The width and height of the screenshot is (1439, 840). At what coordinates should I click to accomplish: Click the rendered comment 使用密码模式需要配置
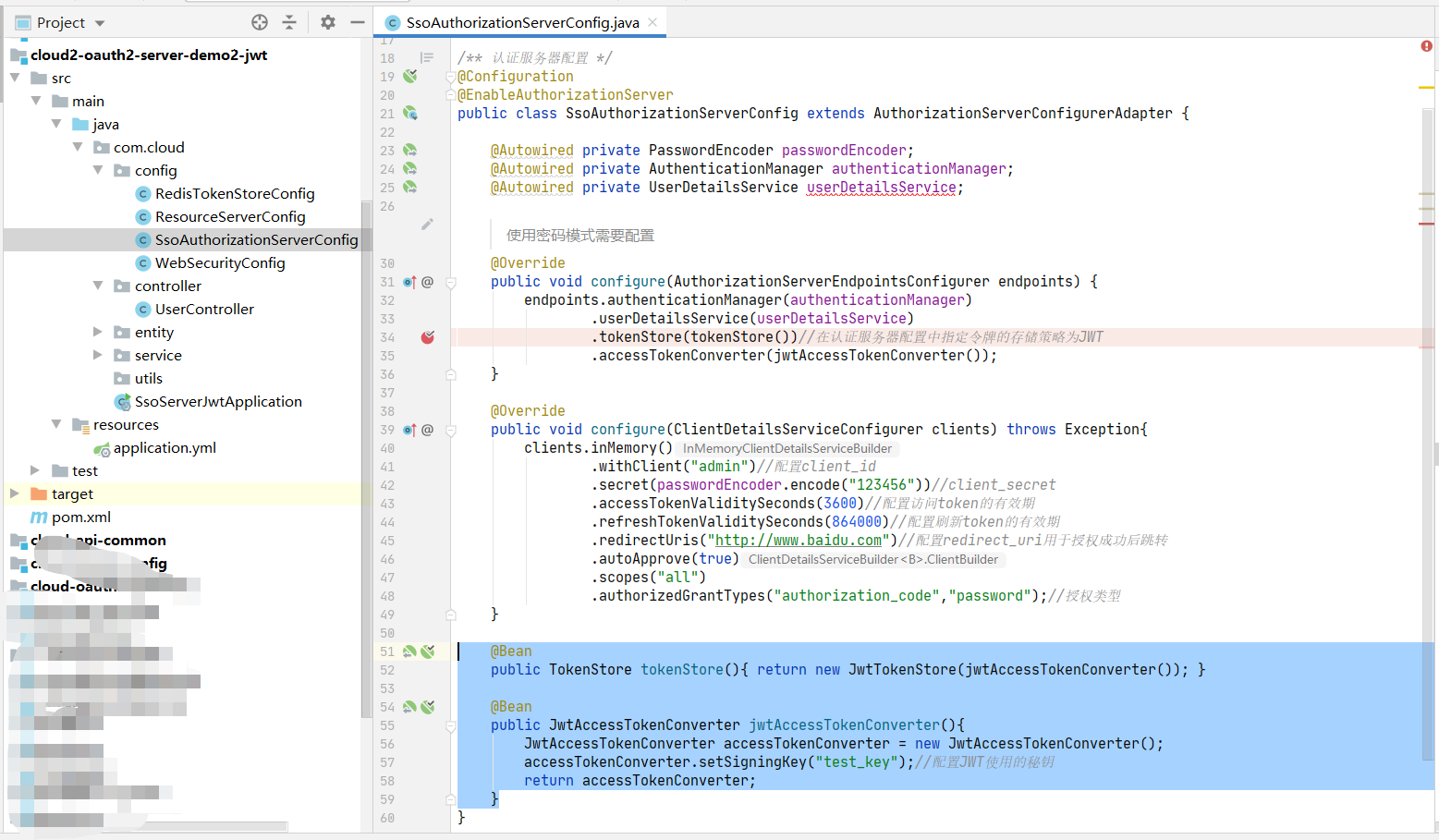tap(580, 236)
